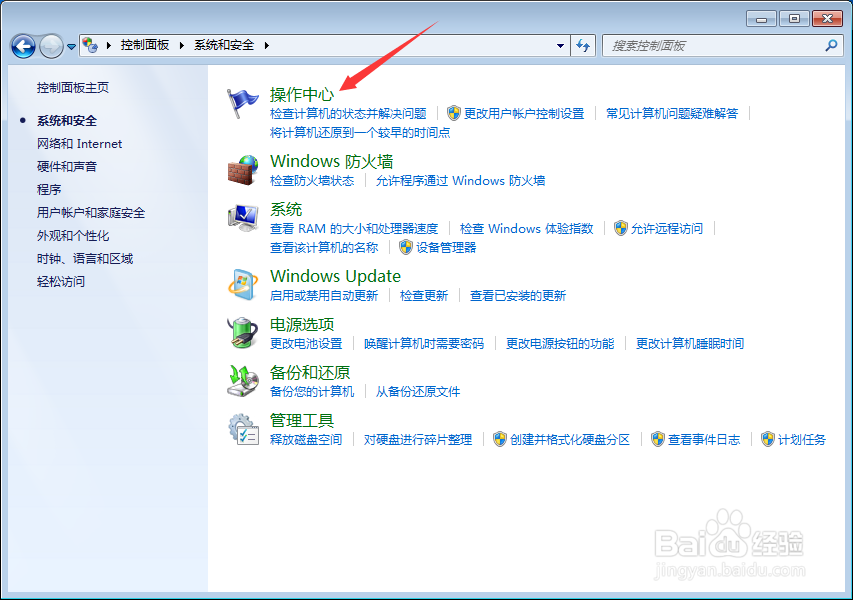
Task: Click the shield icon beside 更改用户帐户控制设置
Action: 454,113
